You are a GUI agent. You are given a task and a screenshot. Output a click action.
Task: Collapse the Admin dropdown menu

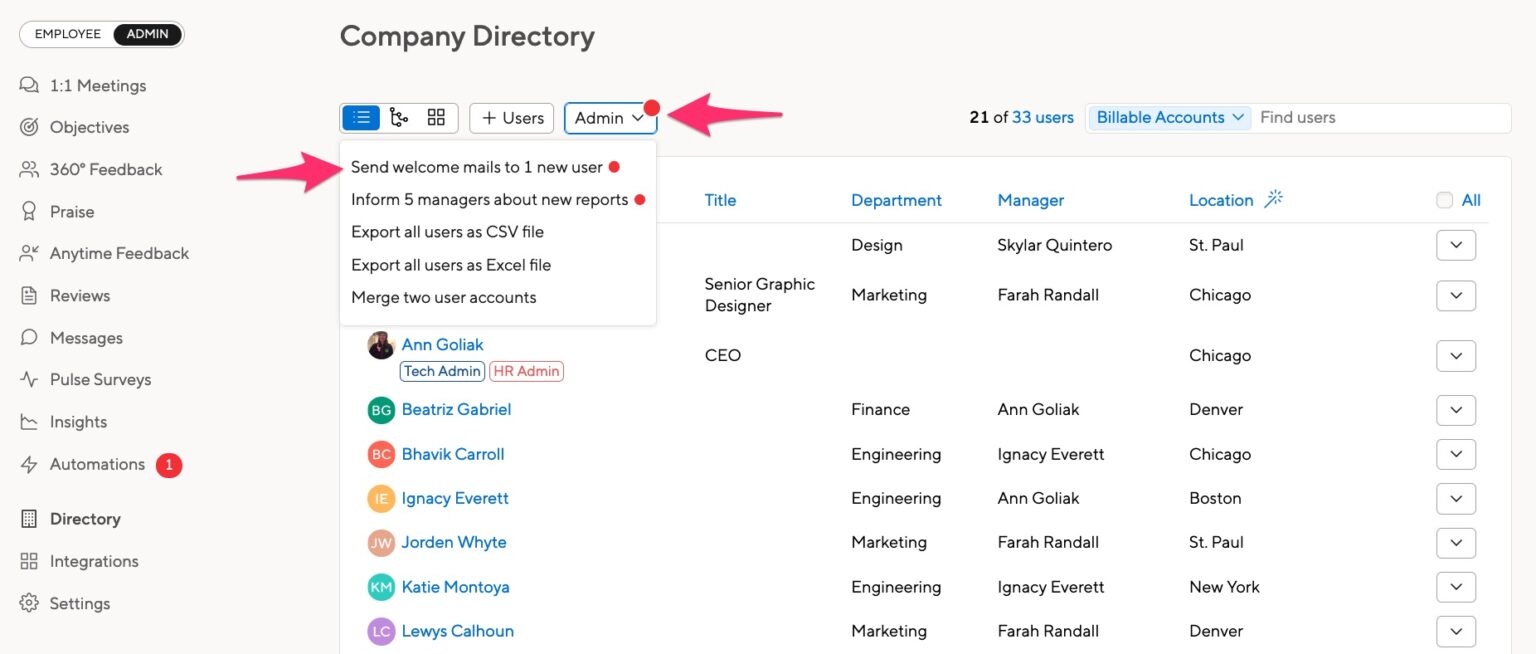tap(610, 117)
